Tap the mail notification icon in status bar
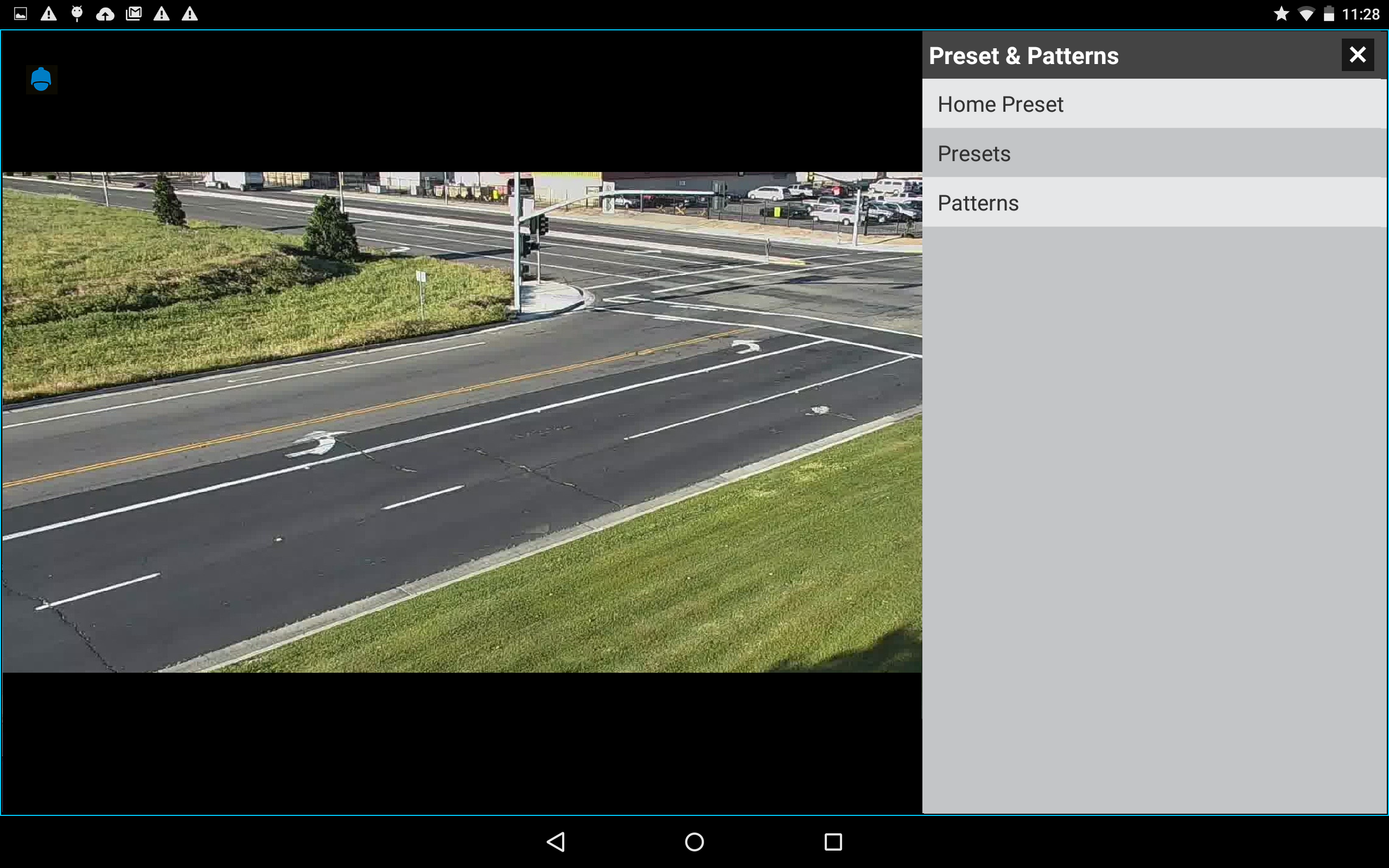This screenshot has width=1389, height=868. (133, 14)
